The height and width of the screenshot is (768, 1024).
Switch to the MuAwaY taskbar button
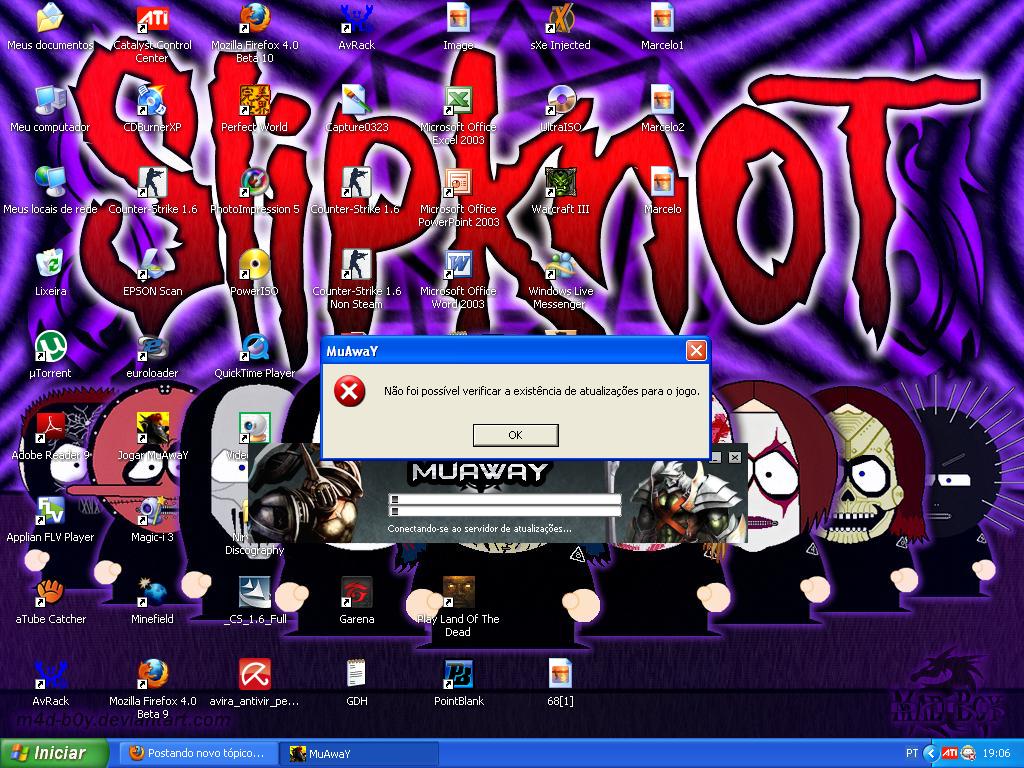[359, 753]
